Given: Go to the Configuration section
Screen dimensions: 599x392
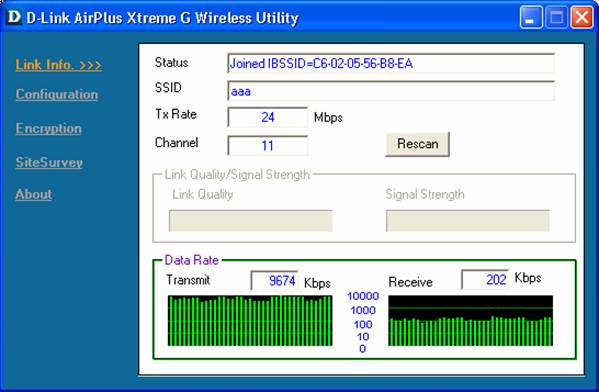Looking at the screenshot, I should coord(57,94).
